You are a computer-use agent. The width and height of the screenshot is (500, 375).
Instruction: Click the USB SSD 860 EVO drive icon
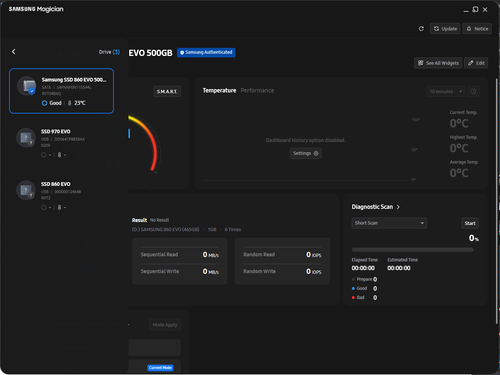point(26,190)
